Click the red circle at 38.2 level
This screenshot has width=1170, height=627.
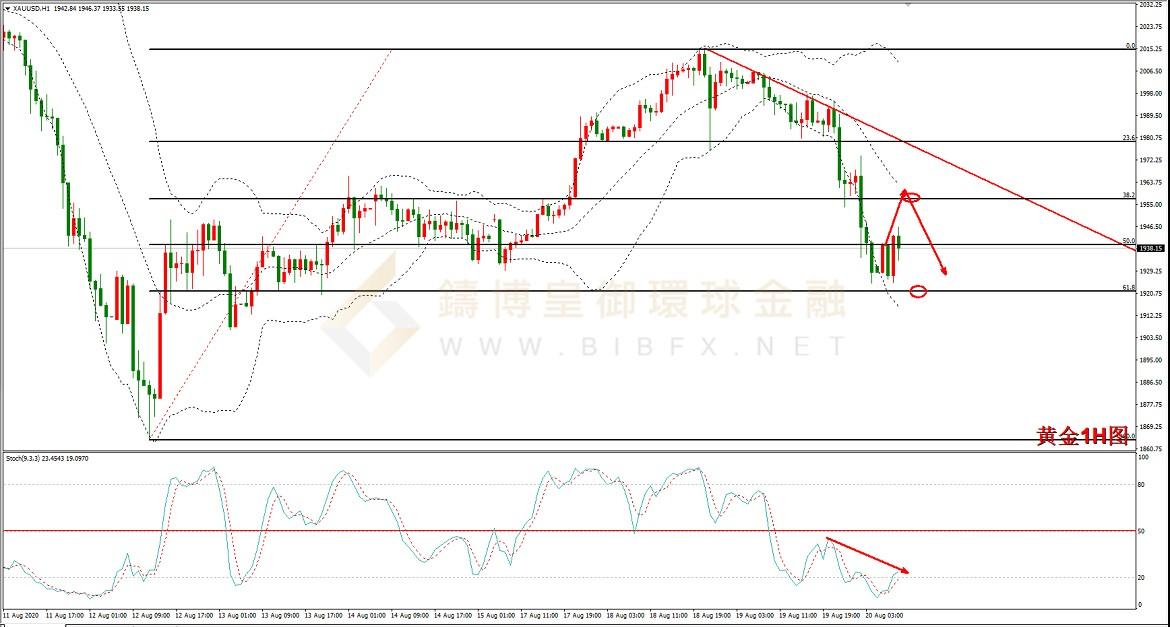[911, 197]
